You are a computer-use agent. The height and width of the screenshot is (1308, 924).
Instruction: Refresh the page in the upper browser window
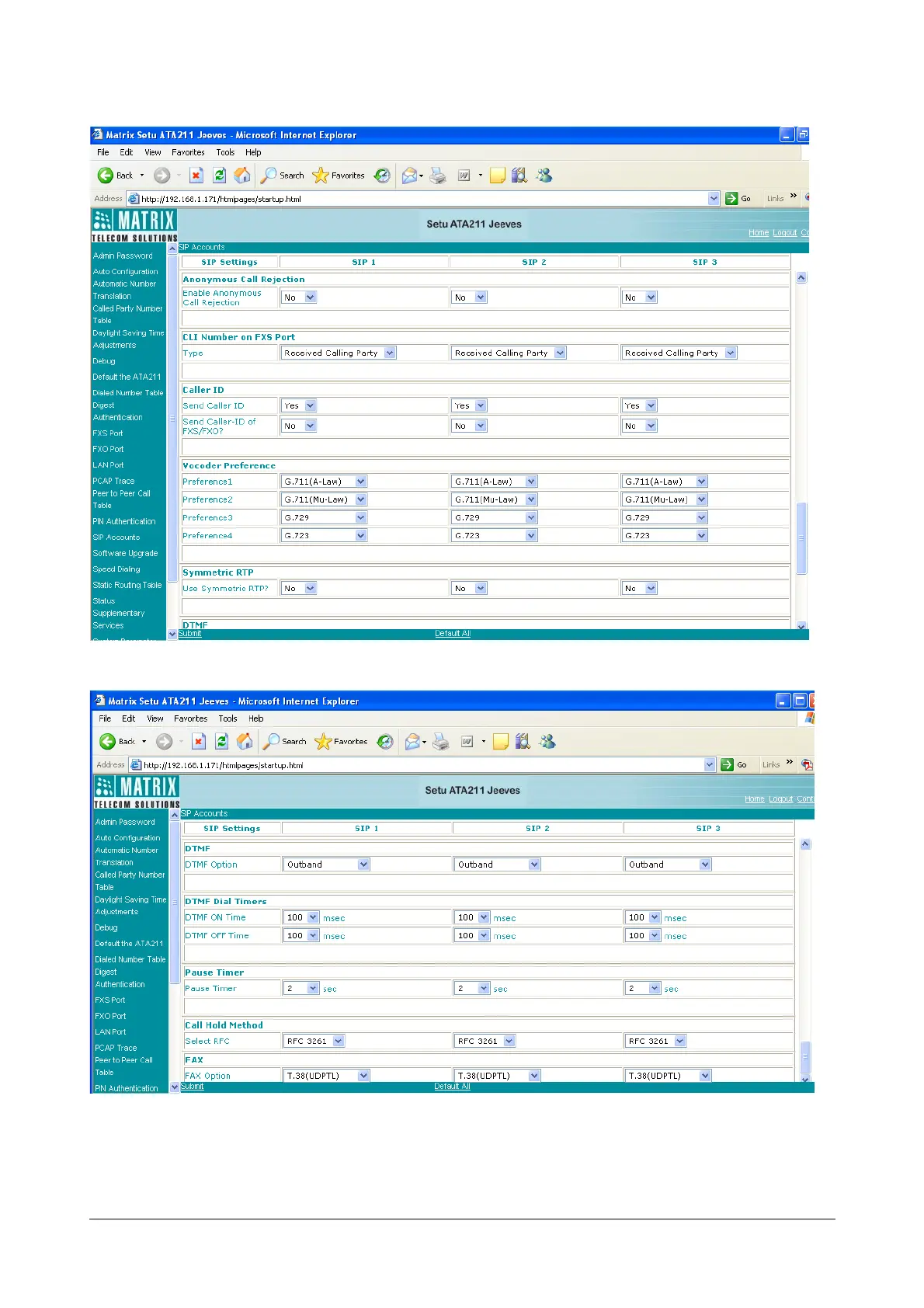pos(220,176)
